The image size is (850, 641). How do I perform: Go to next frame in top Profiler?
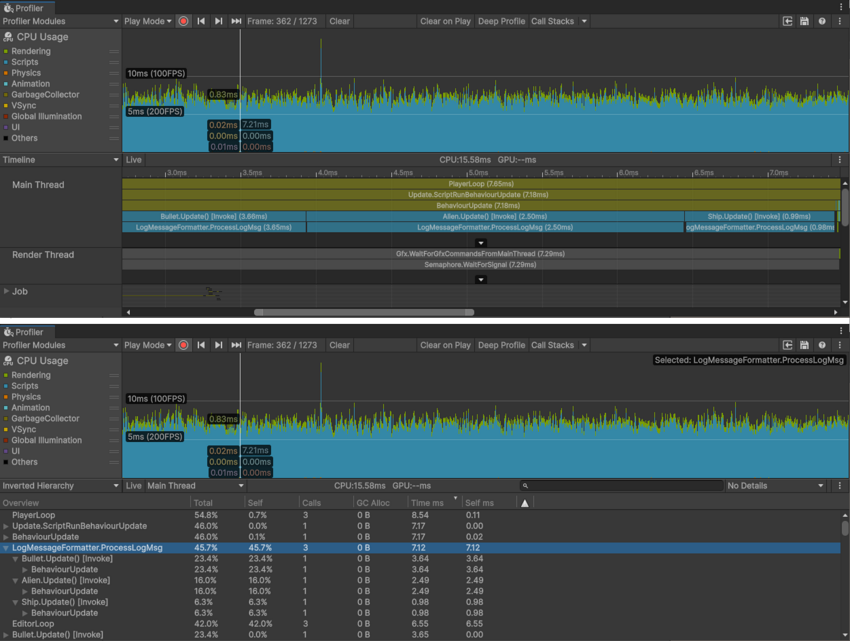pos(218,21)
